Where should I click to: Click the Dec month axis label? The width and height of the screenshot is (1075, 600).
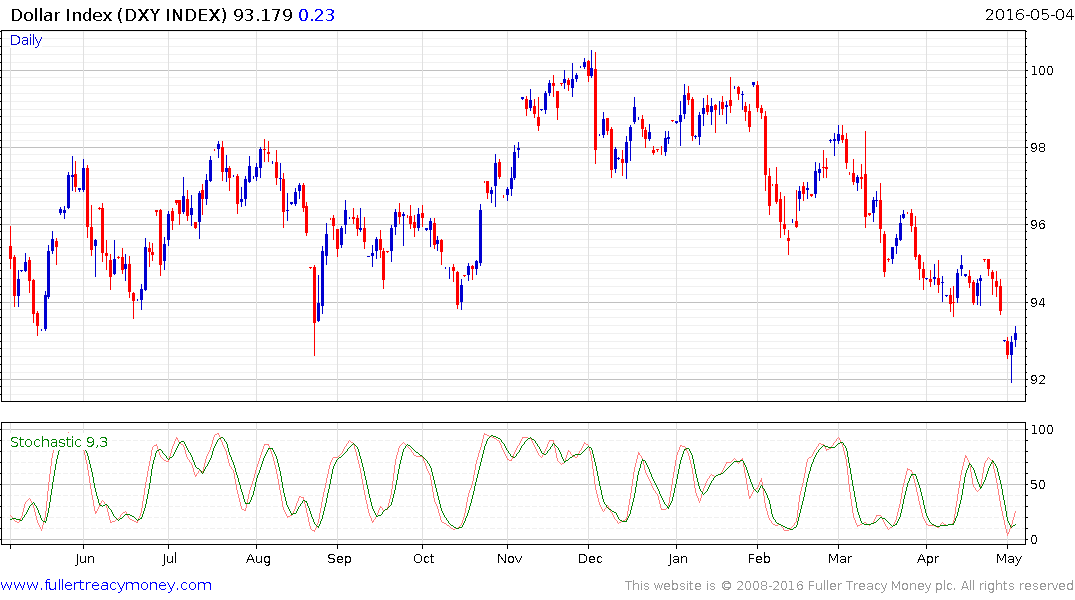coord(590,559)
